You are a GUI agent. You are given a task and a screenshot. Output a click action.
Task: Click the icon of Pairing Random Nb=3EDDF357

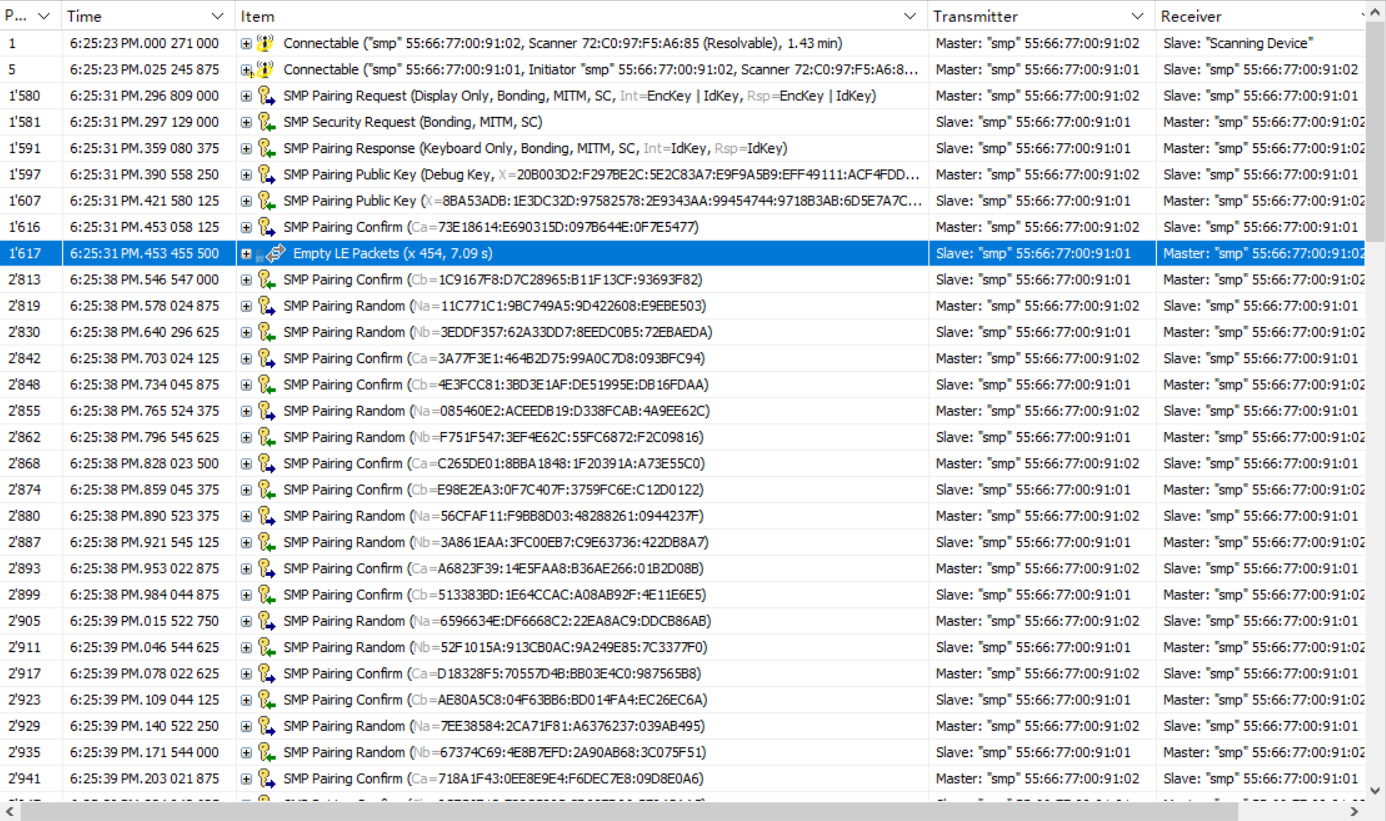click(265, 332)
